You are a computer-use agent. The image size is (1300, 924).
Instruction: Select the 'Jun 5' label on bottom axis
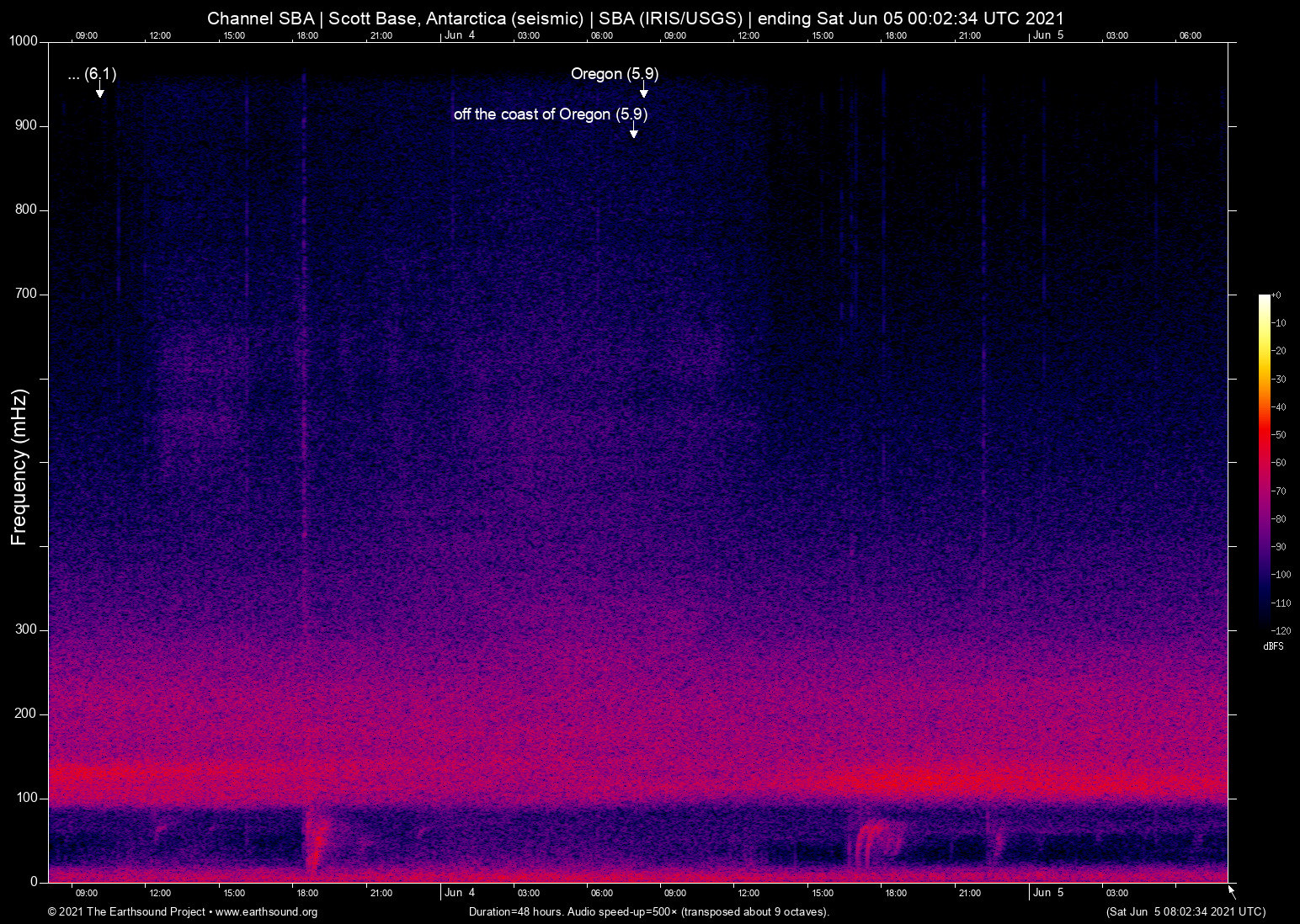pos(1049,893)
